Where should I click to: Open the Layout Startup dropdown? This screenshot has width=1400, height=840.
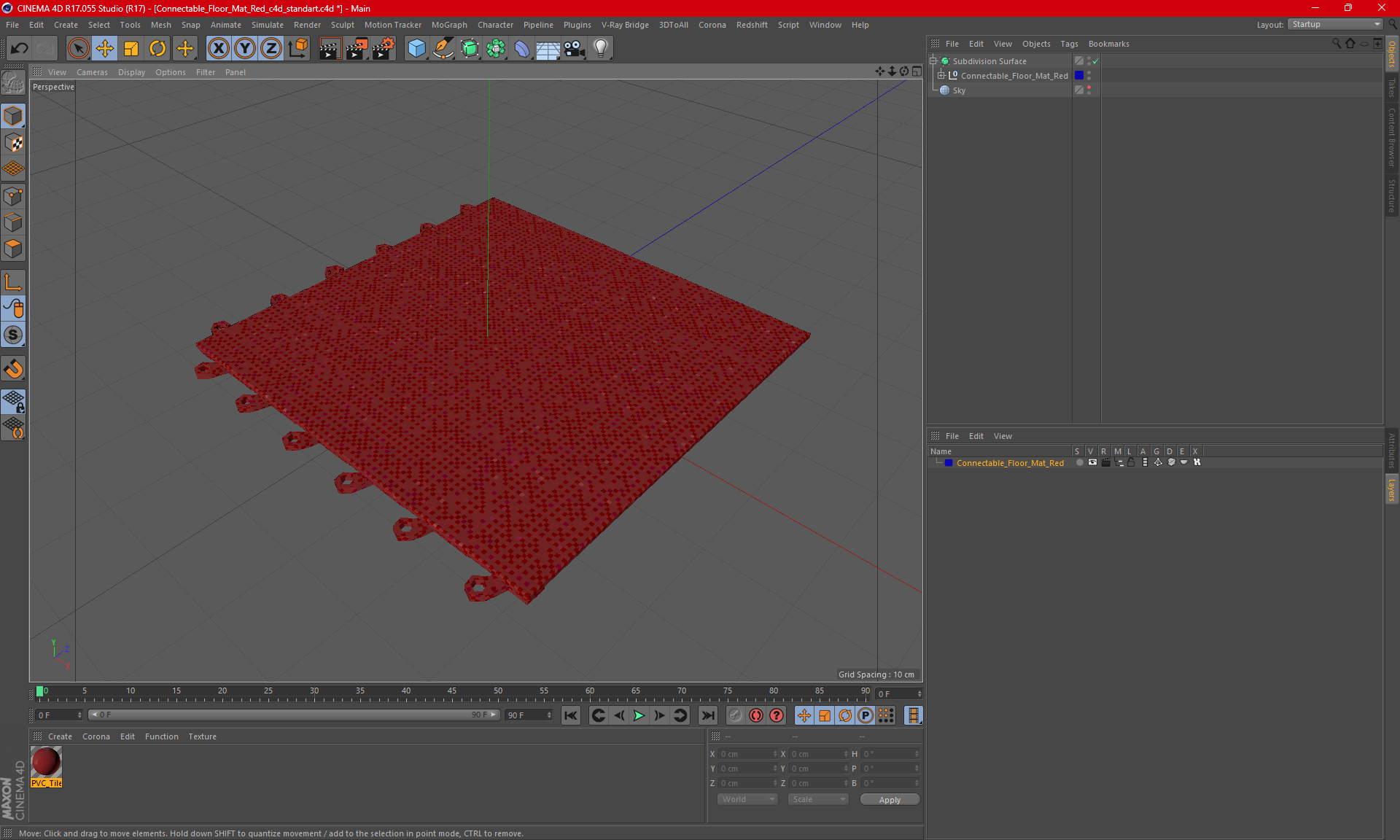coord(1335,24)
